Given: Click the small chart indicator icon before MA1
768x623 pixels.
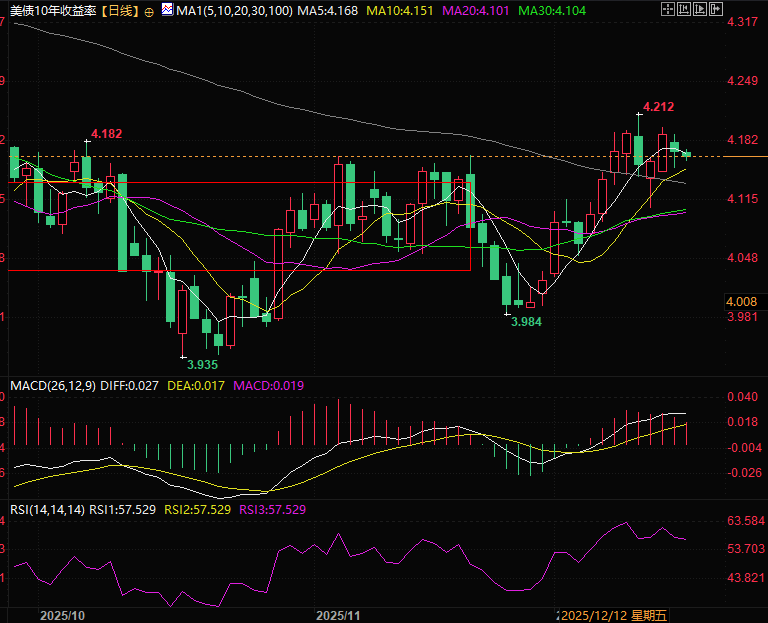Looking at the screenshot, I should click(x=168, y=9).
